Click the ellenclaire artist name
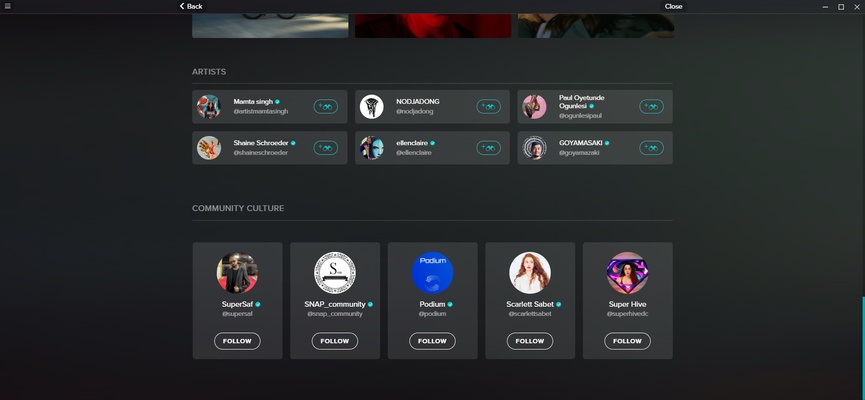 [x=412, y=143]
